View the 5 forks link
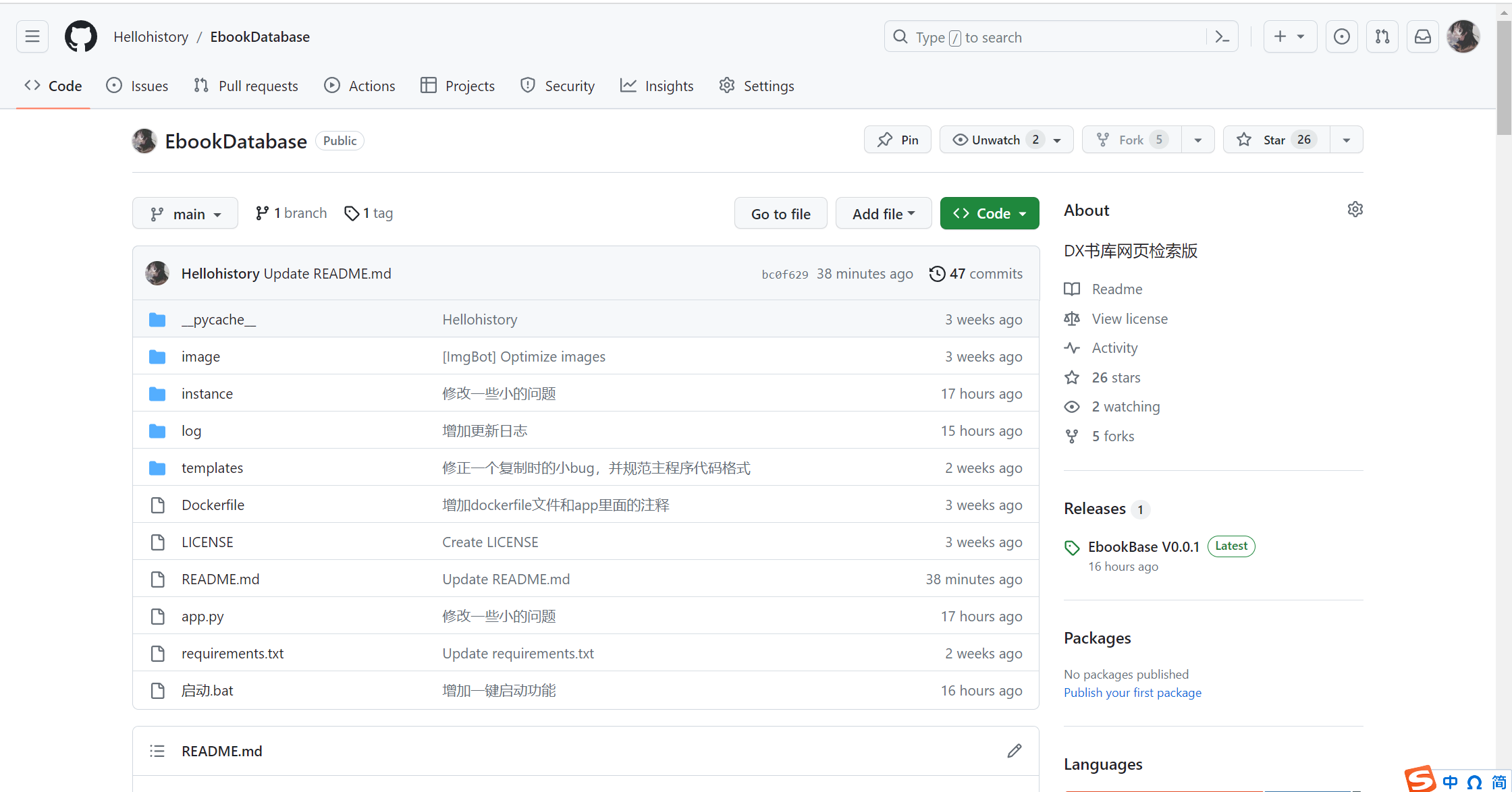Image resolution: width=1512 pixels, height=792 pixels. pyautogui.click(x=1113, y=436)
